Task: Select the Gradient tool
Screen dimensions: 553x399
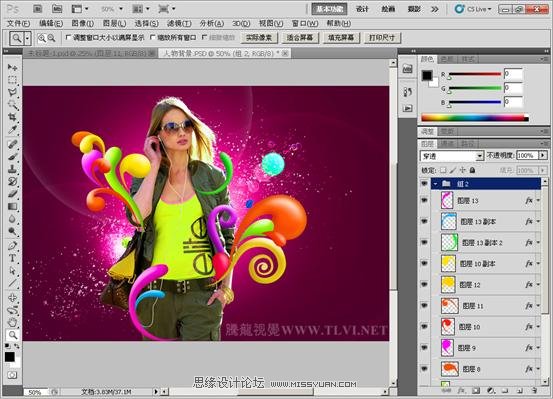Action: point(12,206)
